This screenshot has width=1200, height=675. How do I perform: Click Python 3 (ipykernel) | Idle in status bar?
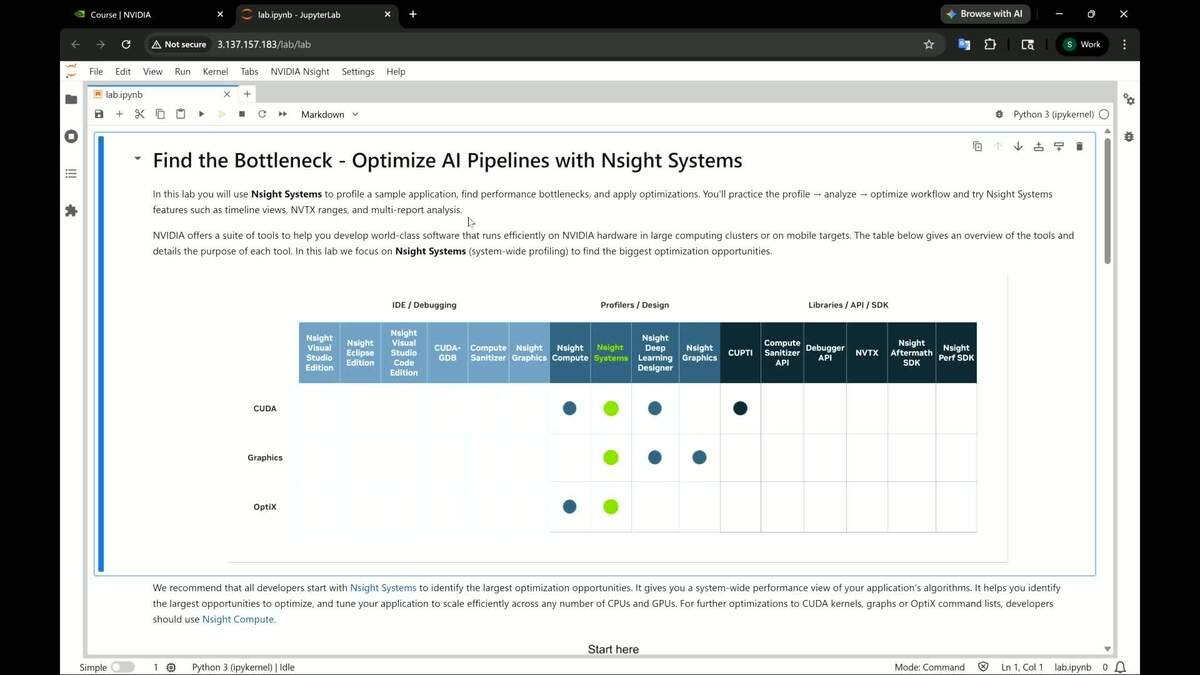tap(243, 667)
